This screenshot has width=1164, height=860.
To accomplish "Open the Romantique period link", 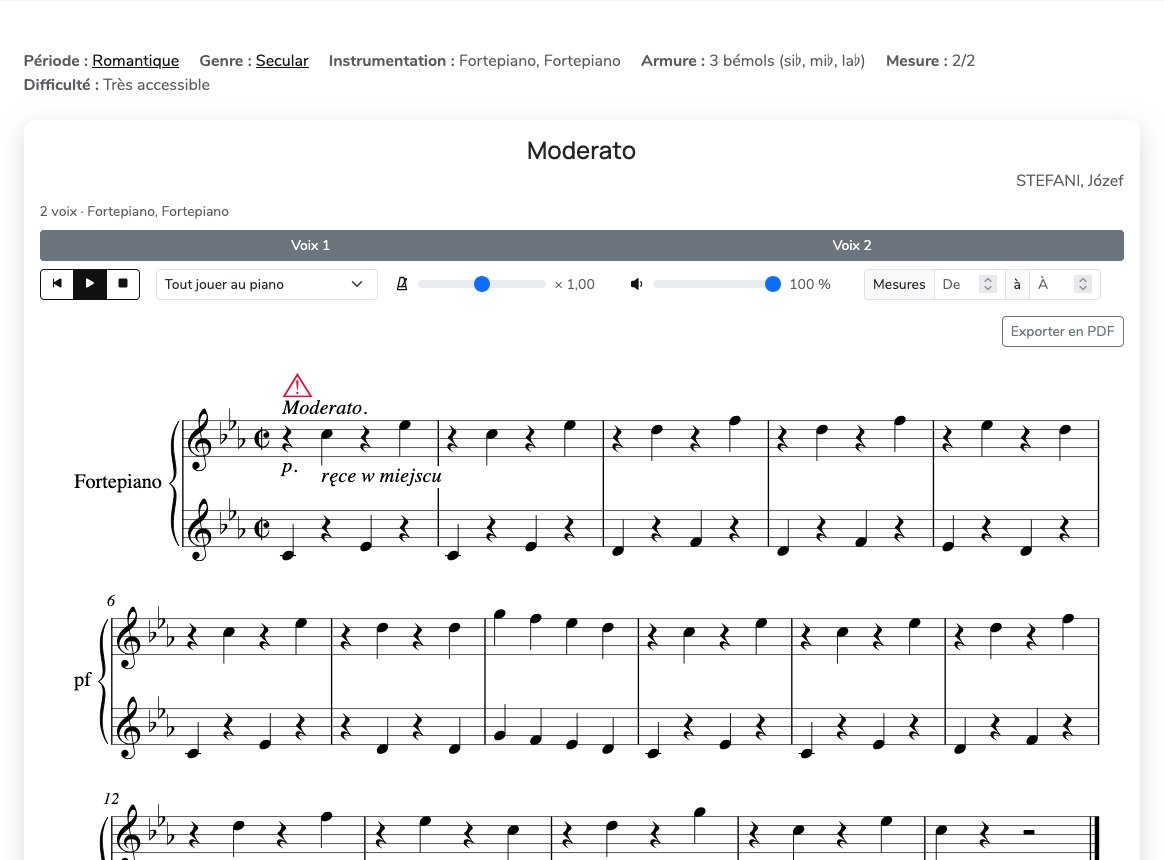I will pos(135,61).
